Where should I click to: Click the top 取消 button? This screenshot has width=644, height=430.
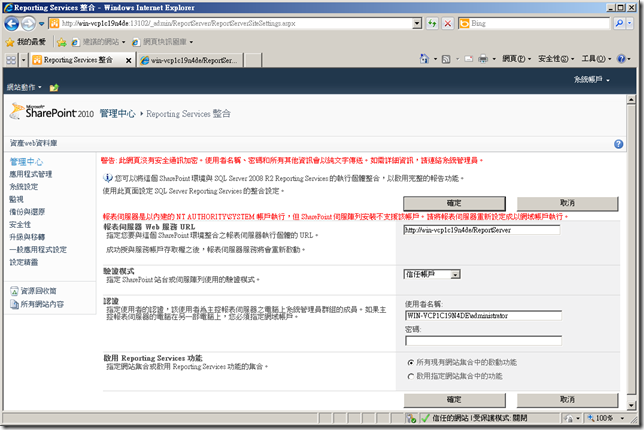point(567,203)
